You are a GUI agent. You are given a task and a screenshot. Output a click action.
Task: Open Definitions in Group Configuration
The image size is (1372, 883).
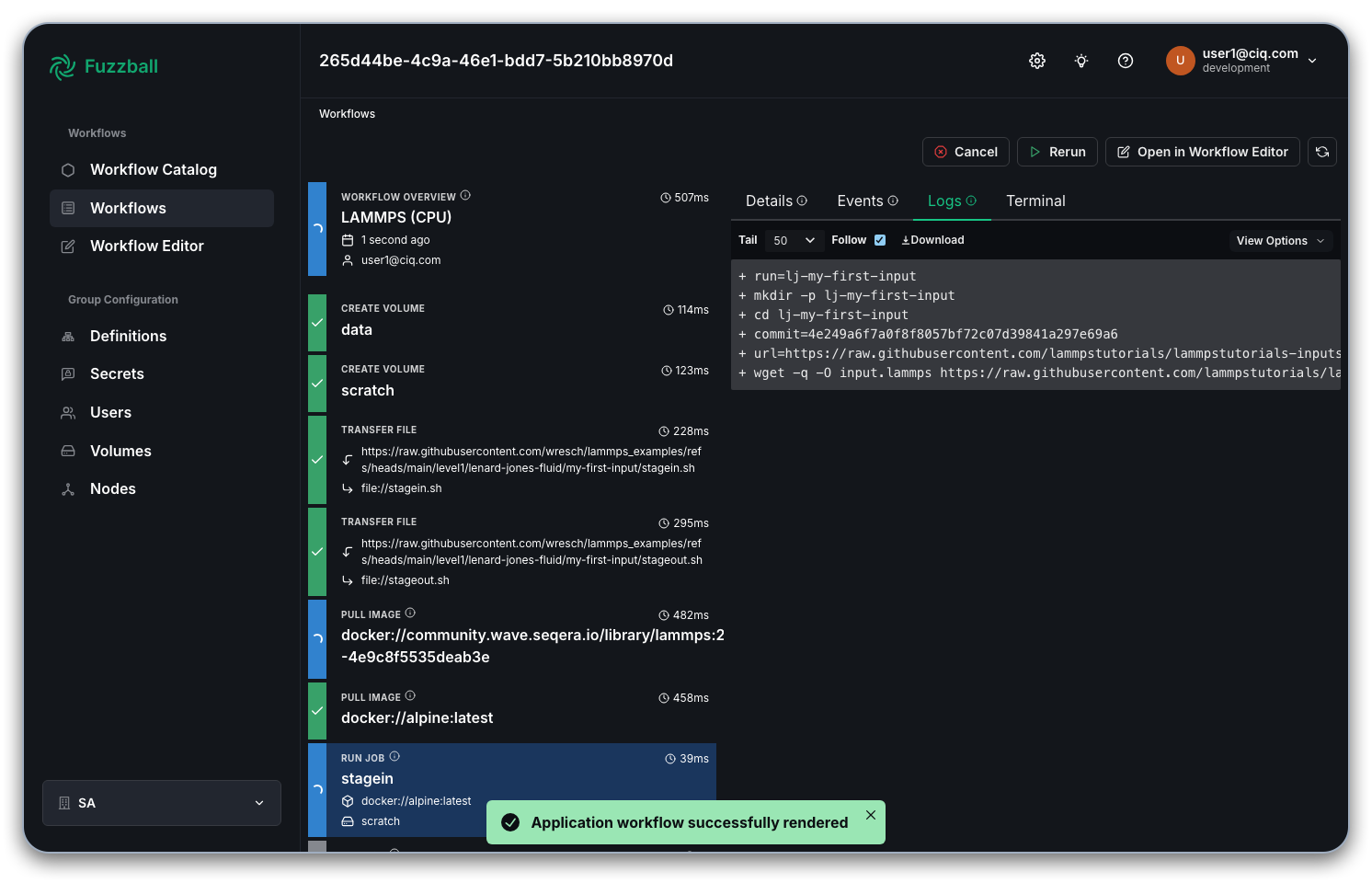click(x=162, y=337)
